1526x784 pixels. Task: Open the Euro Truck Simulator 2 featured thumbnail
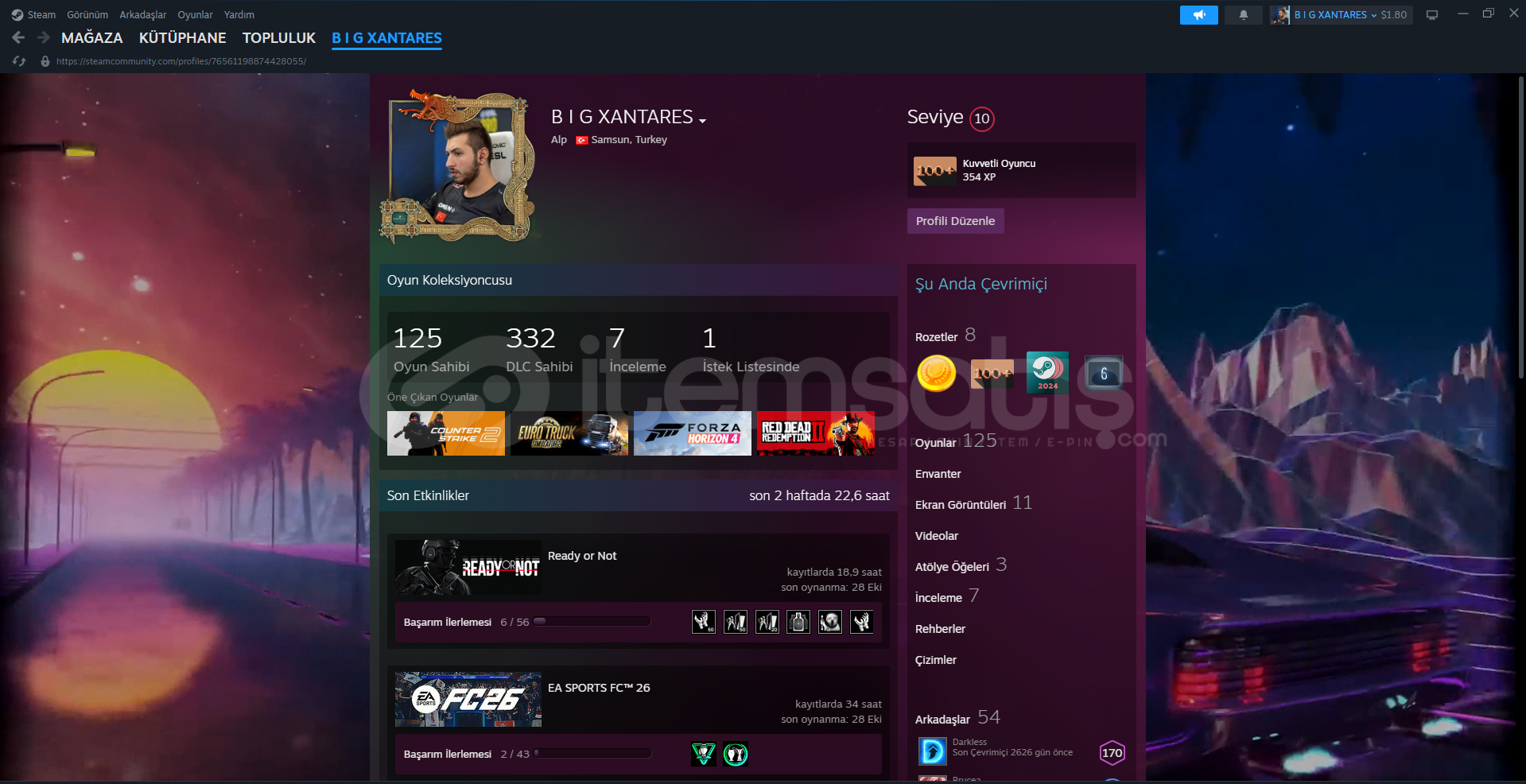point(569,433)
